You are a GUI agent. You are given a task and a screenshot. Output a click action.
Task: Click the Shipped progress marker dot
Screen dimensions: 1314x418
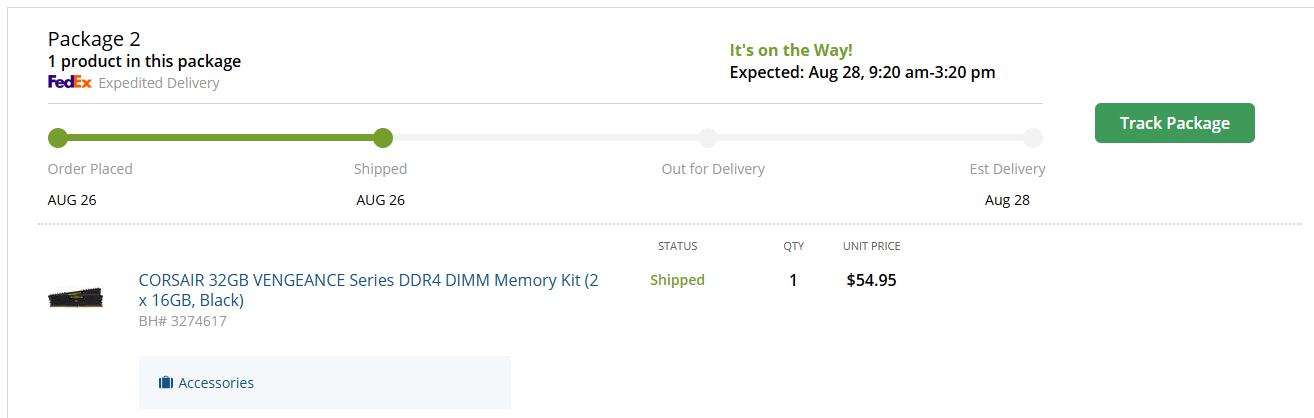click(383, 138)
